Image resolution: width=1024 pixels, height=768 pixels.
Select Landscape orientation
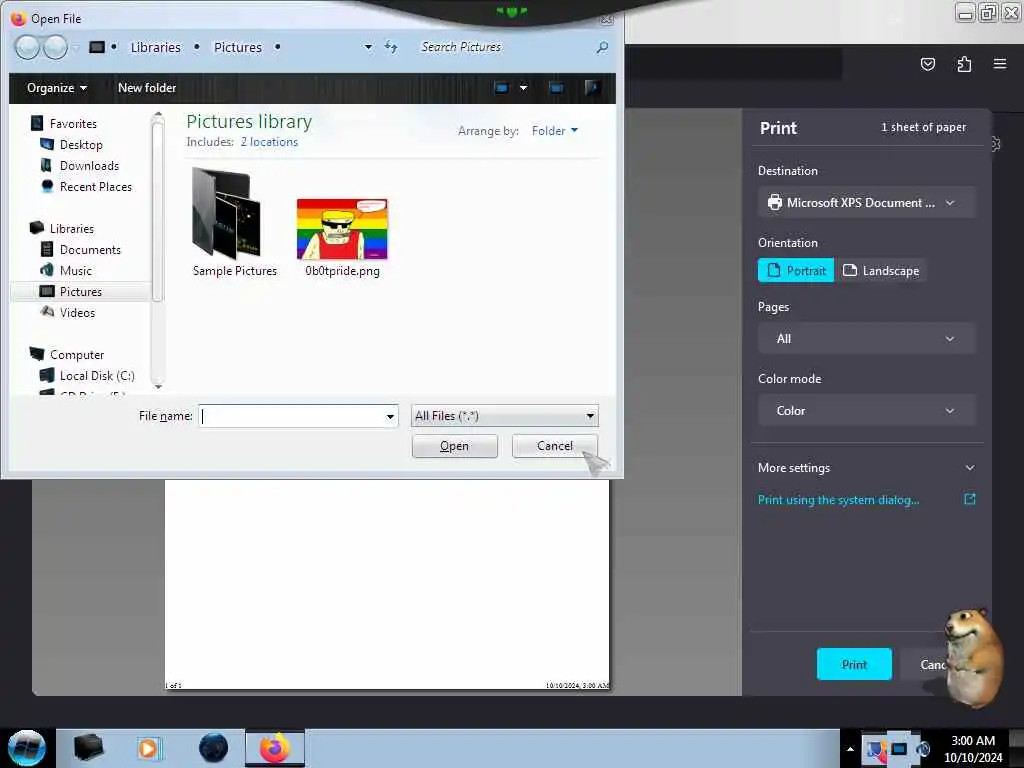point(881,270)
